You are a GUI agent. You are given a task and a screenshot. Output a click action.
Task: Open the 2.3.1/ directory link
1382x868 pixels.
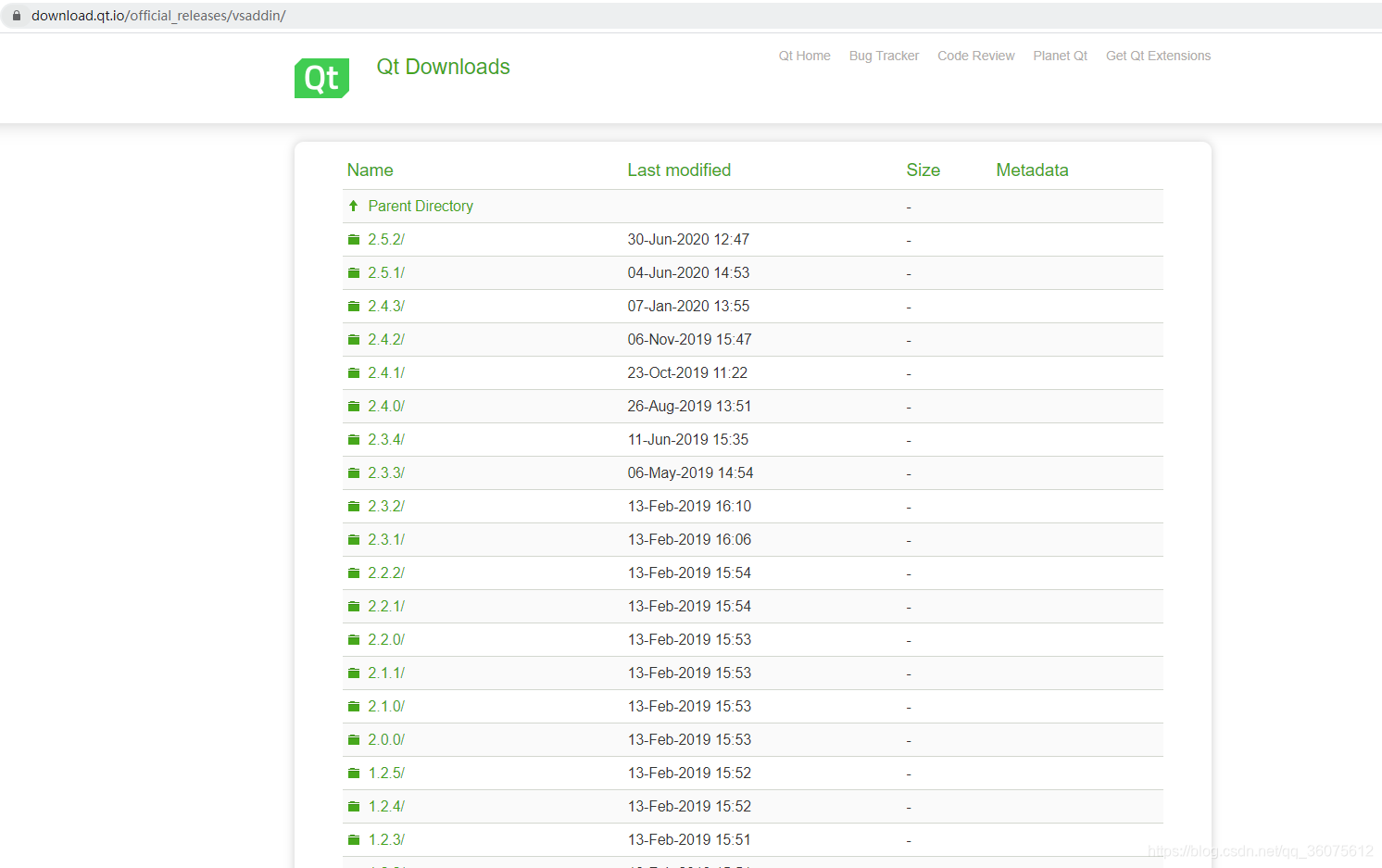click(x=386, y=539)
